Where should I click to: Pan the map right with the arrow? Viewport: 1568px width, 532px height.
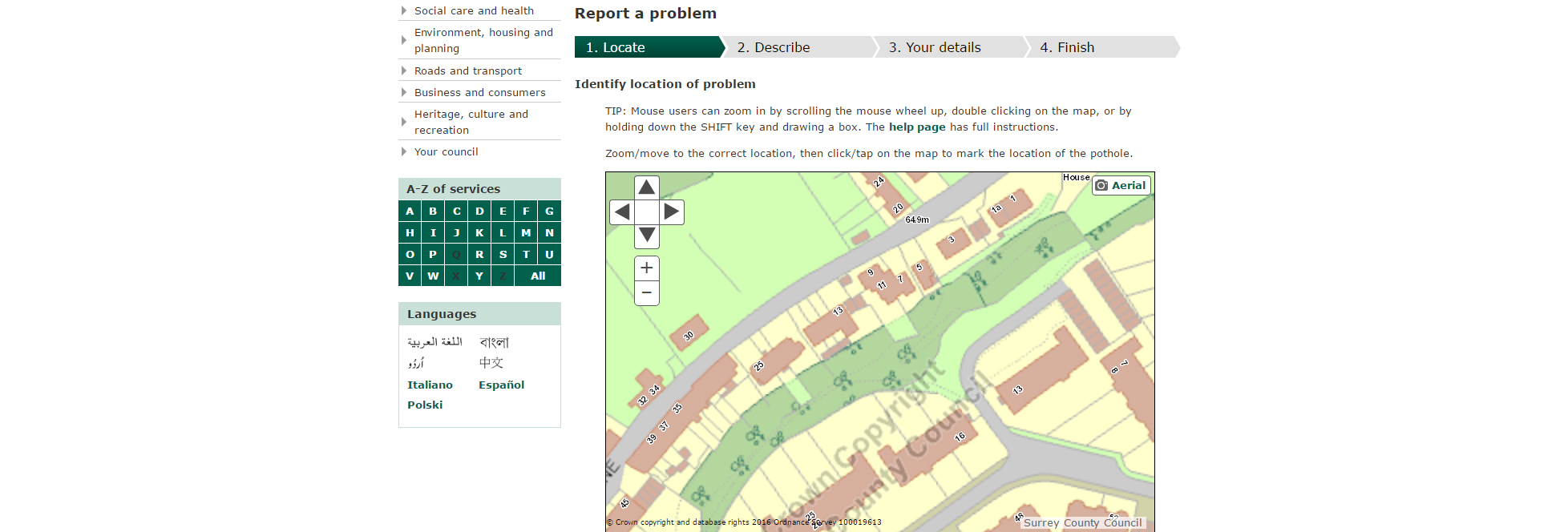pos(672,212)
